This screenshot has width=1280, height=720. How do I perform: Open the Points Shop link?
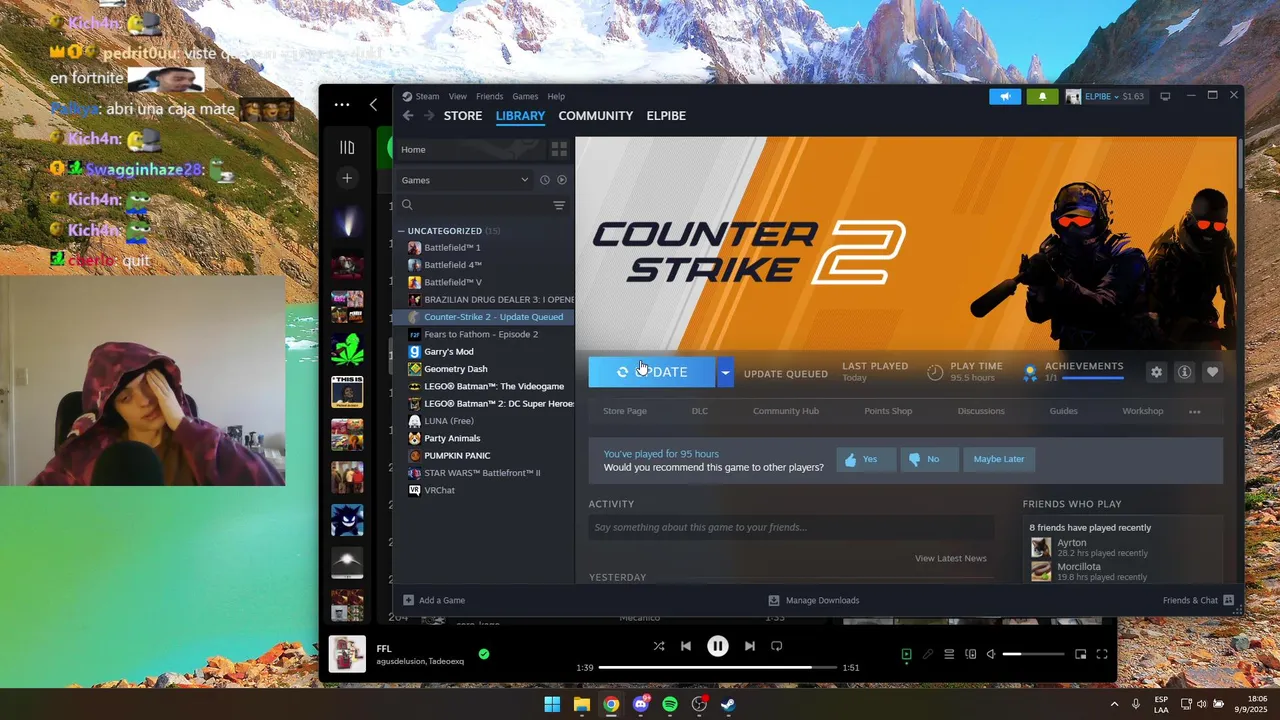click(x=888, y=411)
